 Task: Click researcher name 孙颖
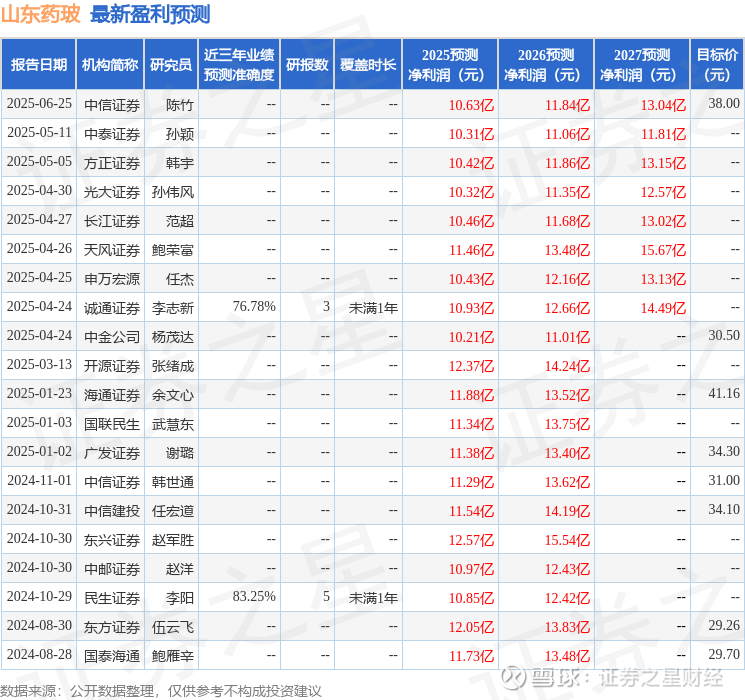coord(180,134)
